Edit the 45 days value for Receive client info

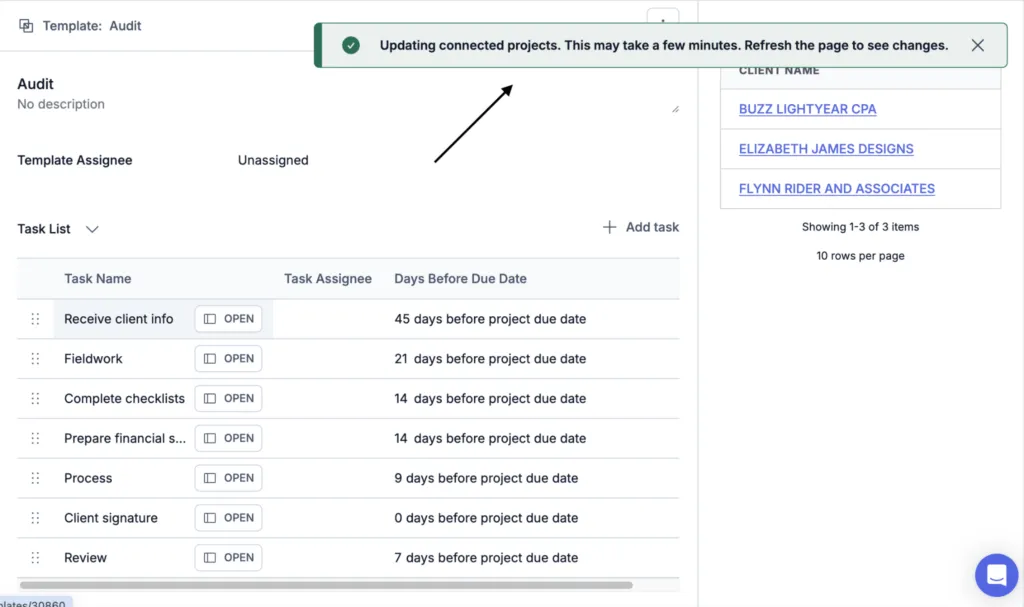coord(402,319)
